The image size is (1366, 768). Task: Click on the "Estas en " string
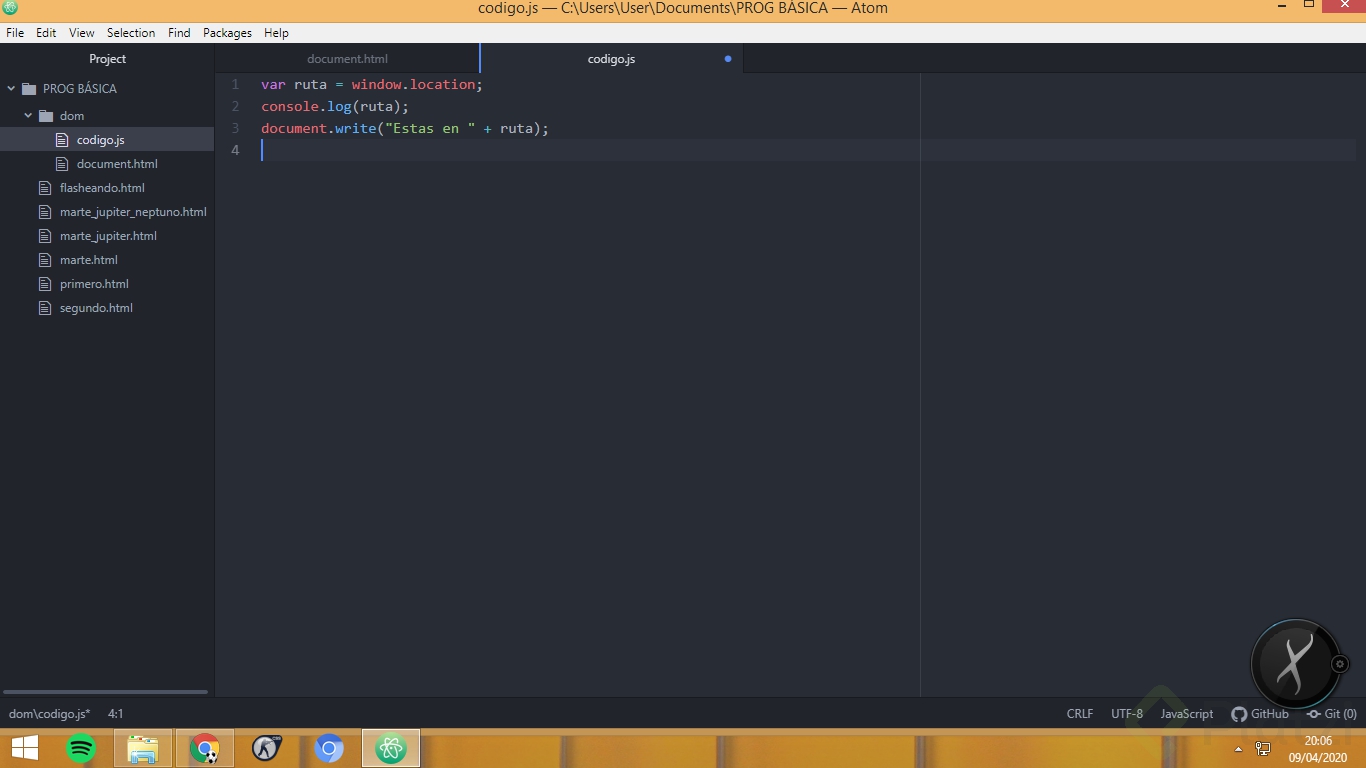coord(430,128)
